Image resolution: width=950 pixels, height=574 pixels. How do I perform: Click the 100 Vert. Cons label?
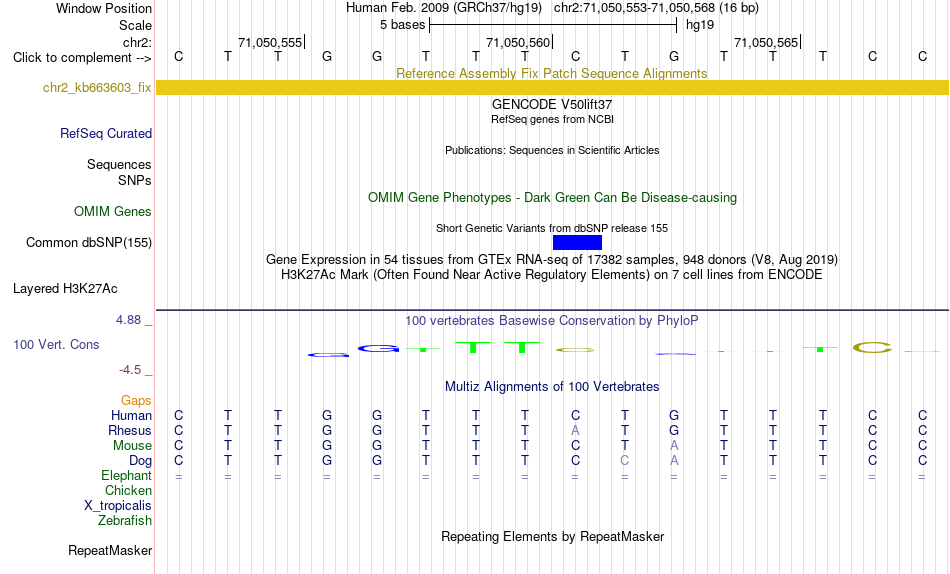pyautogui.click(x=56, y=344)
